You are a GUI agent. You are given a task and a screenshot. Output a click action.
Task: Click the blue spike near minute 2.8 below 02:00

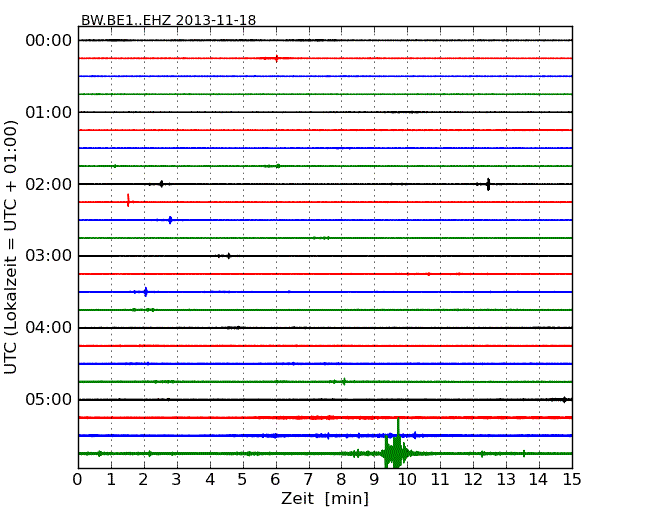pos(170,220)
